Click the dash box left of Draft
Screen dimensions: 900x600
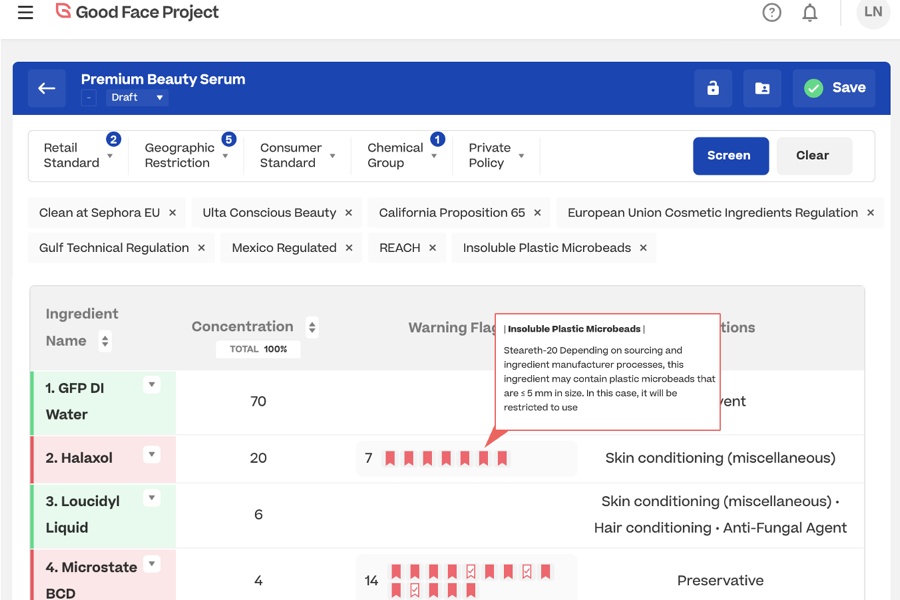click(x=88, y=98)
